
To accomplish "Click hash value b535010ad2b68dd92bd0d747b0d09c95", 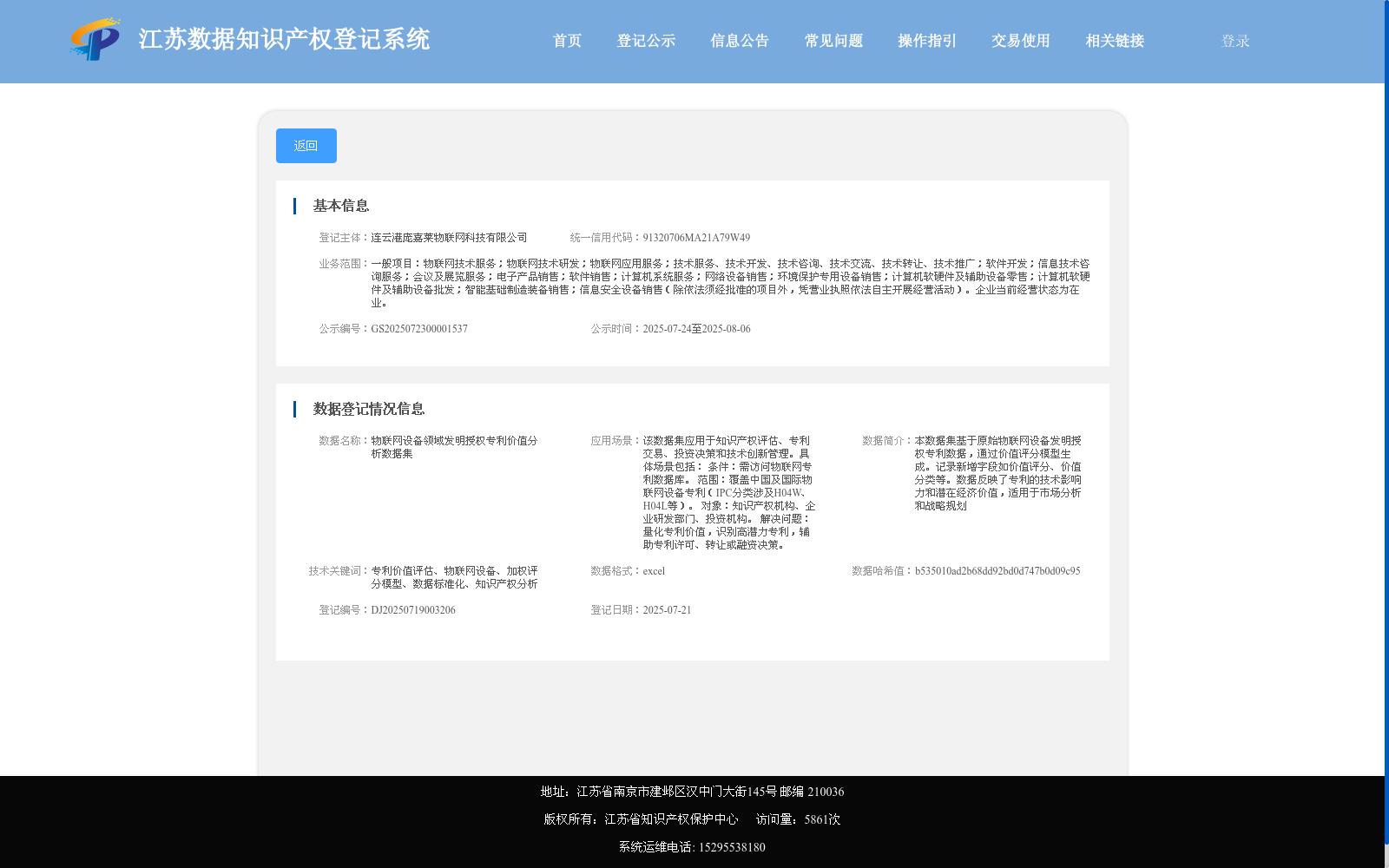I will point(997,571).
